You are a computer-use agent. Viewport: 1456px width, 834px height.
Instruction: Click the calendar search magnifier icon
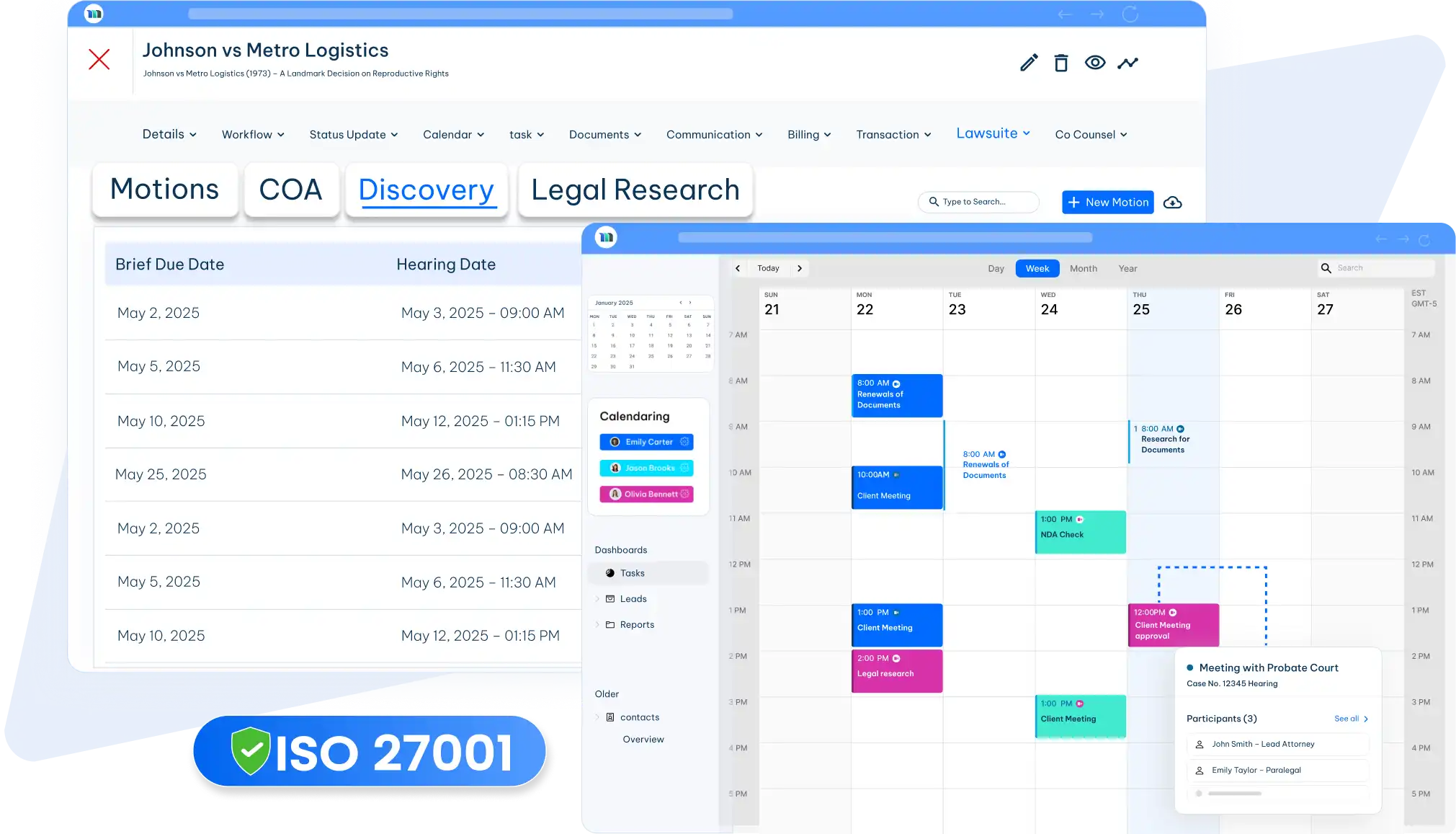pyautogui.click(x=1326, y=268)
